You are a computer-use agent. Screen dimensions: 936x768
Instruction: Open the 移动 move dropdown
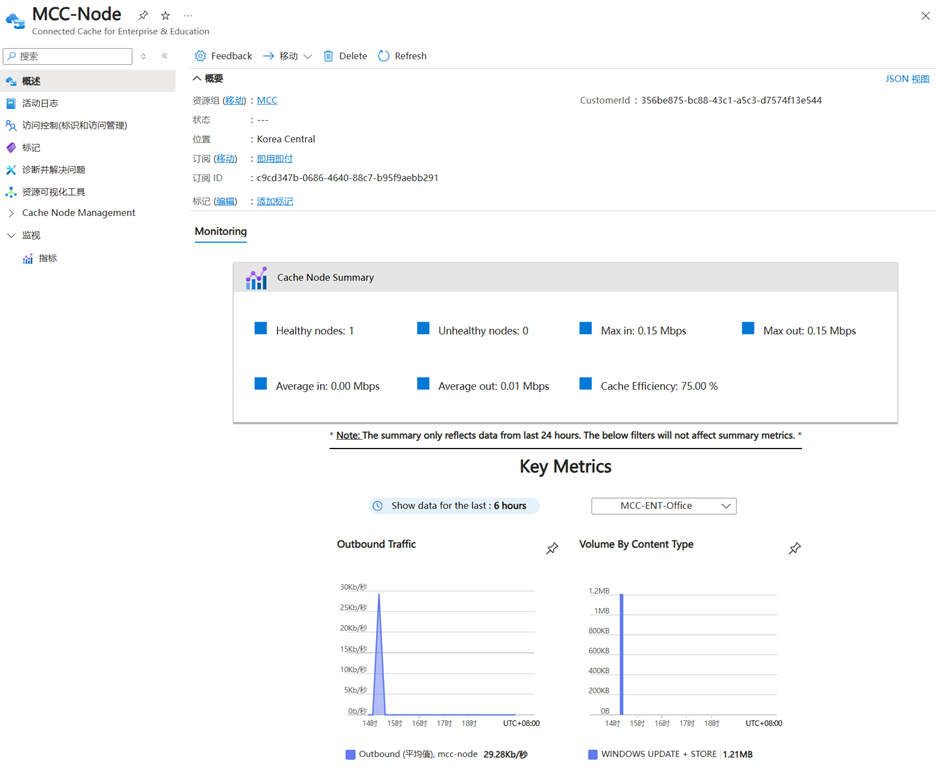287,56
